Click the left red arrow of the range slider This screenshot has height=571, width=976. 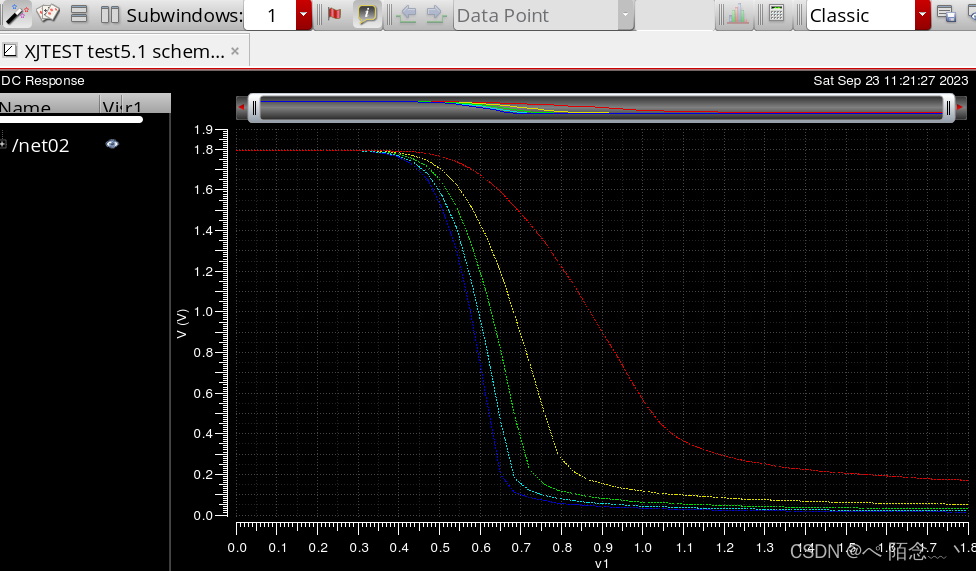[242, 107]
